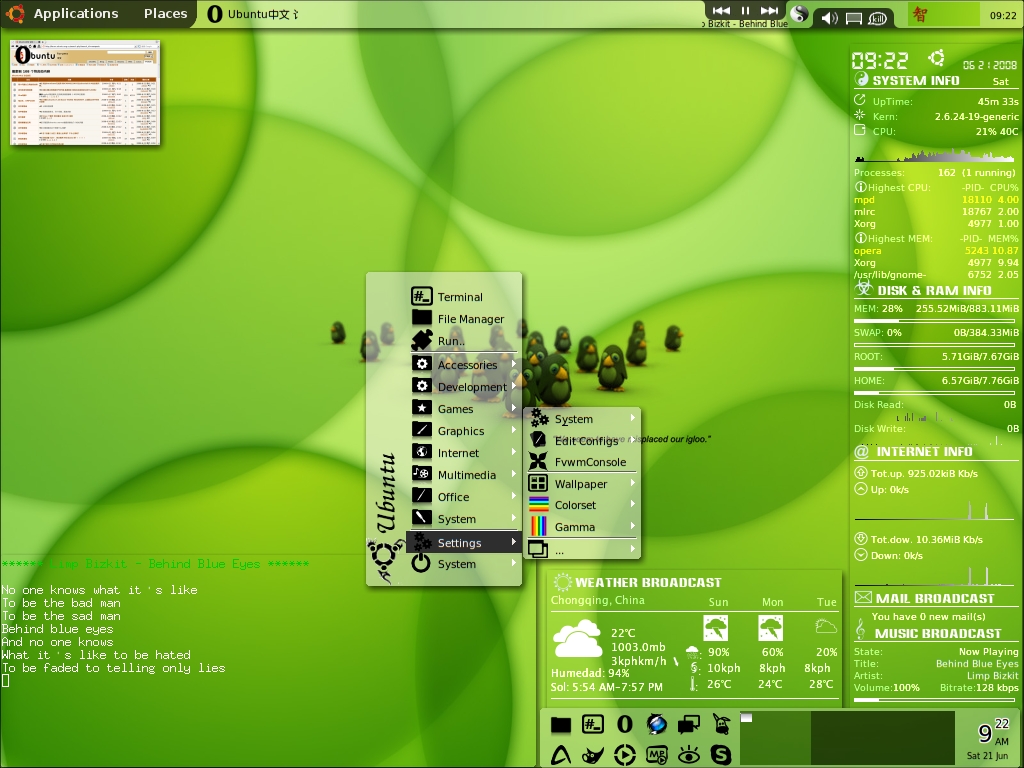Select the Ubuntu中文 Opera task in top panel

(253, 14)
